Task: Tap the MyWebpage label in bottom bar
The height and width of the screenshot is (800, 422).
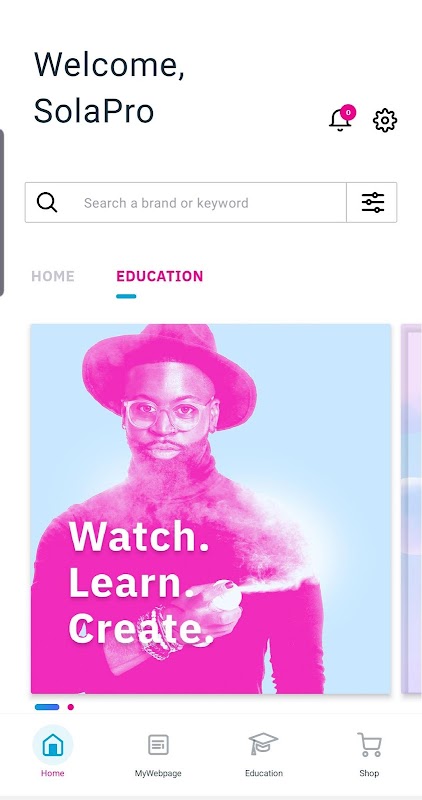Action: [158, 773]
